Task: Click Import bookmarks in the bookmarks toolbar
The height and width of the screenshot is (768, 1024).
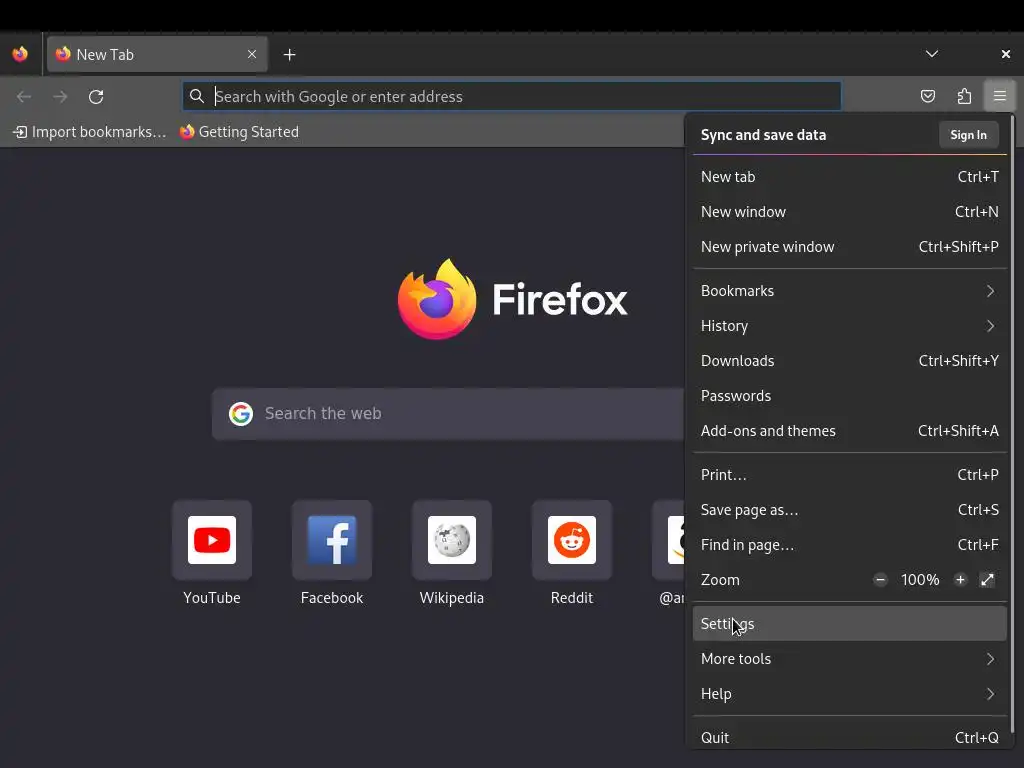Action: pos(89,132)
